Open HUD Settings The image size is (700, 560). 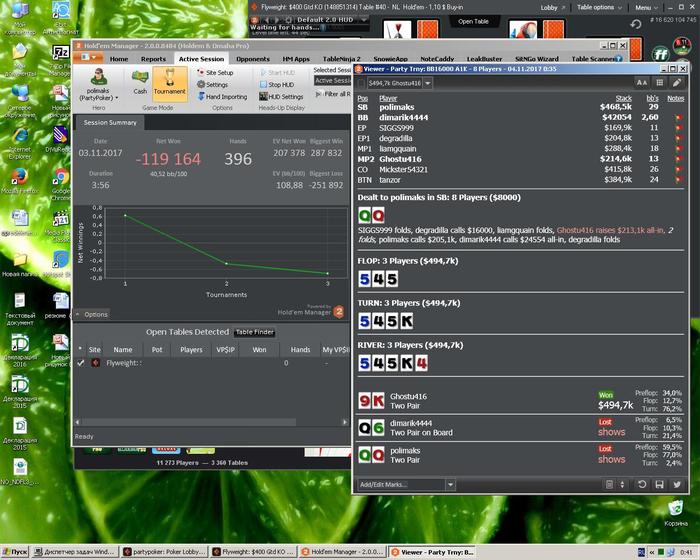click(x=281, y=96)
